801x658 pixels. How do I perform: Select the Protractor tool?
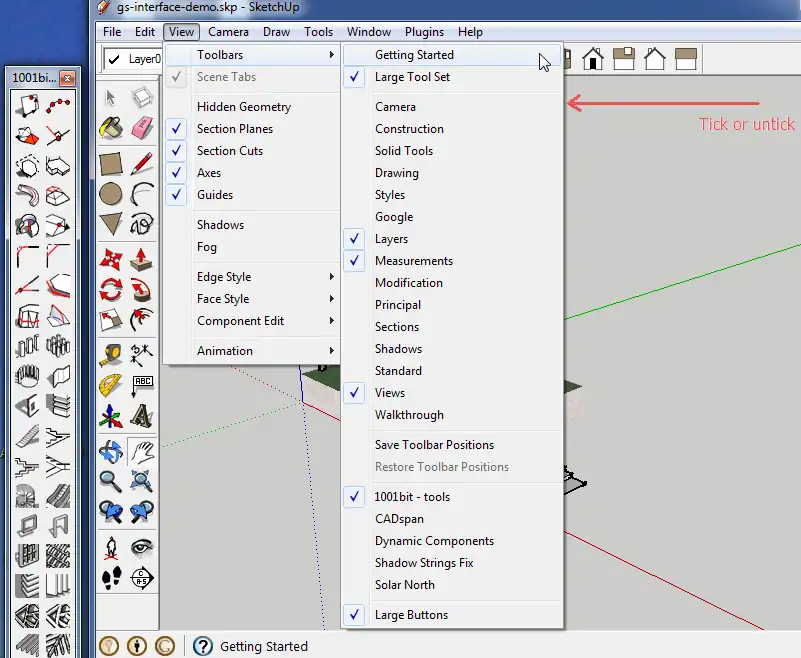[x=111, y=385]
